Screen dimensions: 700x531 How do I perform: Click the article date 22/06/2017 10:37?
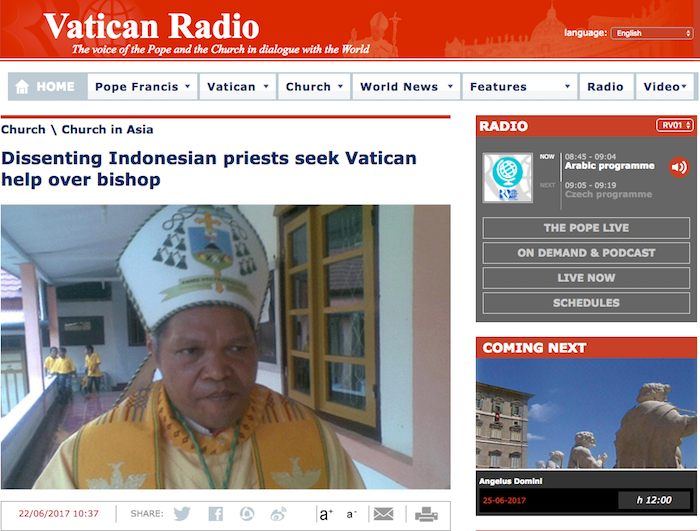pos(58,514)
